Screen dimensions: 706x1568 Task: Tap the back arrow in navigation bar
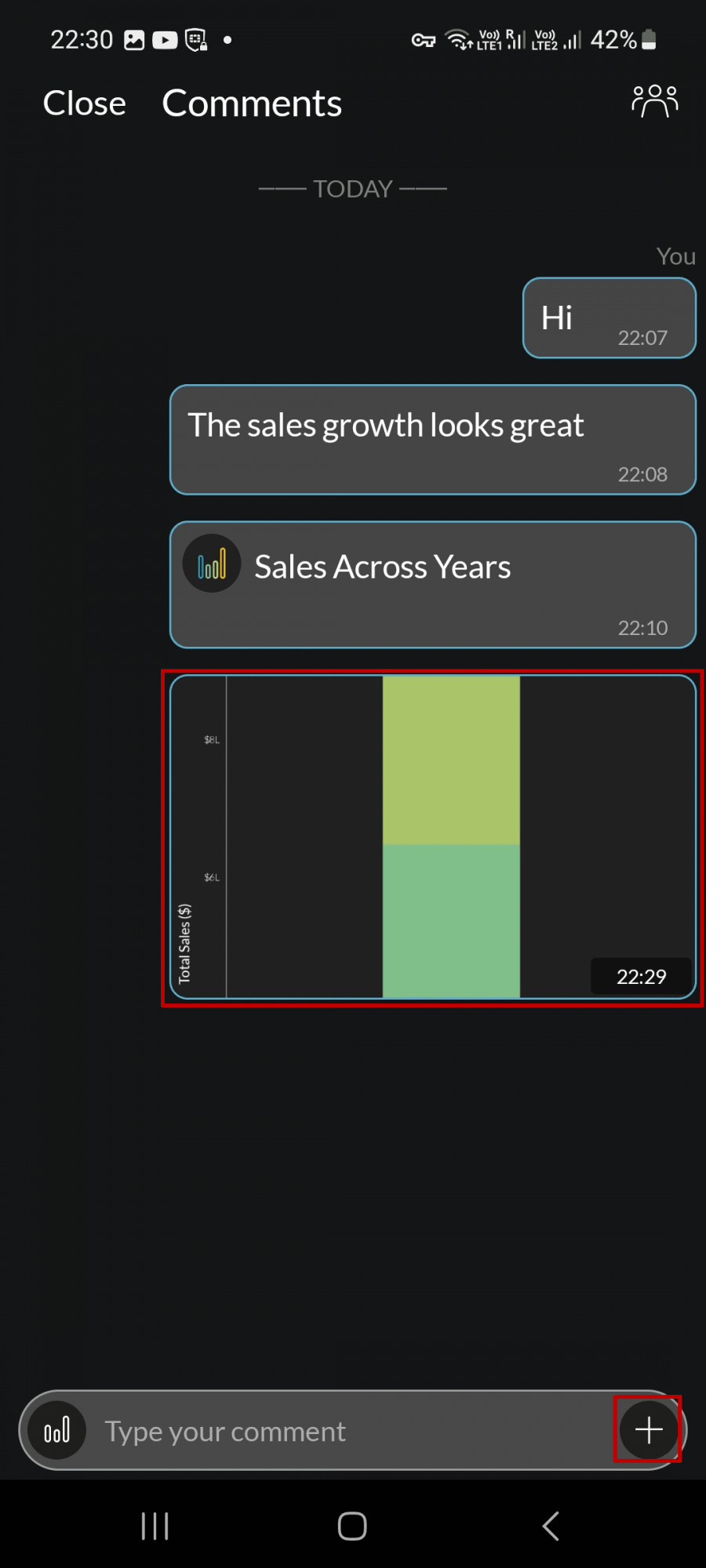click(x=550, y=1526)
